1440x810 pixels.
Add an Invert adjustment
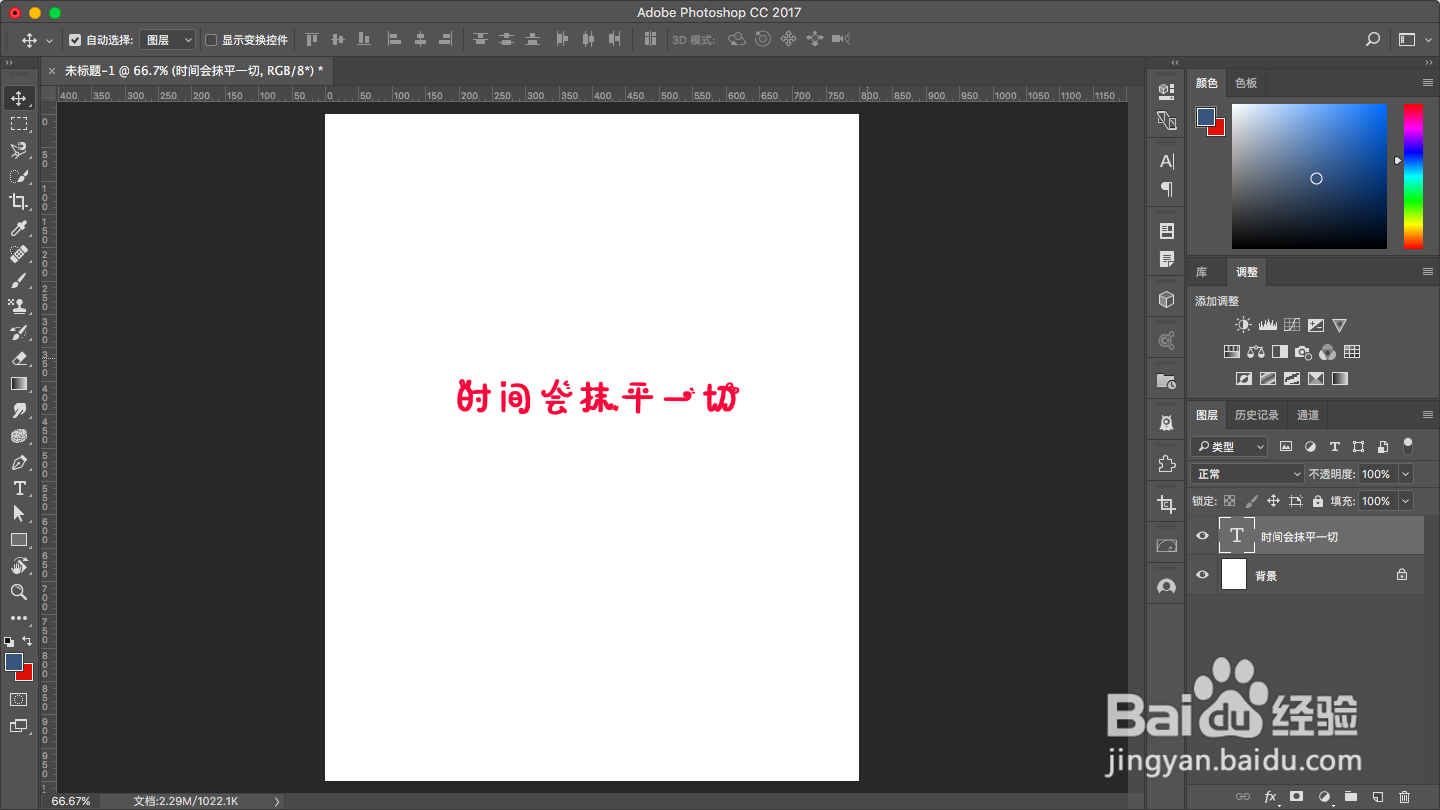click(1244, 379)
